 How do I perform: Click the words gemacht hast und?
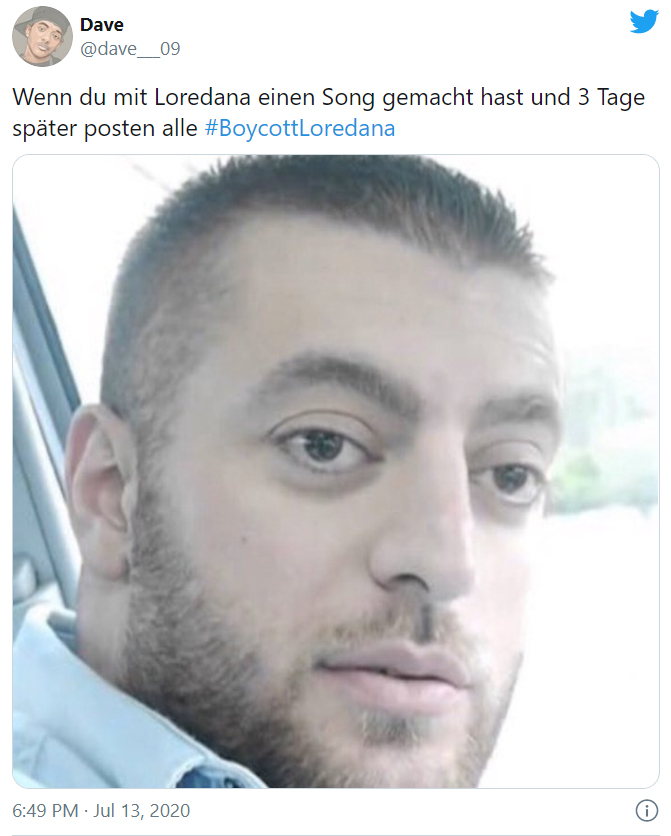coord(476,99)
